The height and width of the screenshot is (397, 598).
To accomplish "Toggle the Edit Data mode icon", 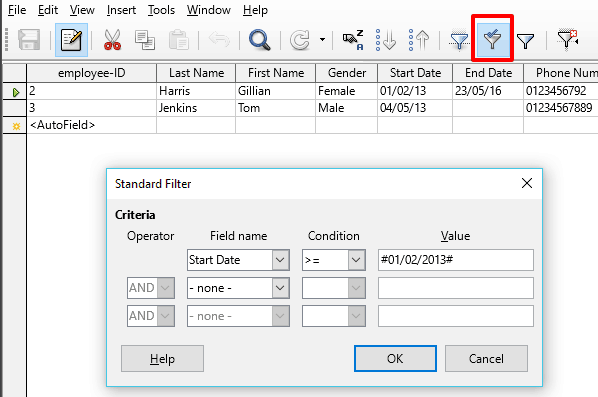I will [x=71, y=40].
